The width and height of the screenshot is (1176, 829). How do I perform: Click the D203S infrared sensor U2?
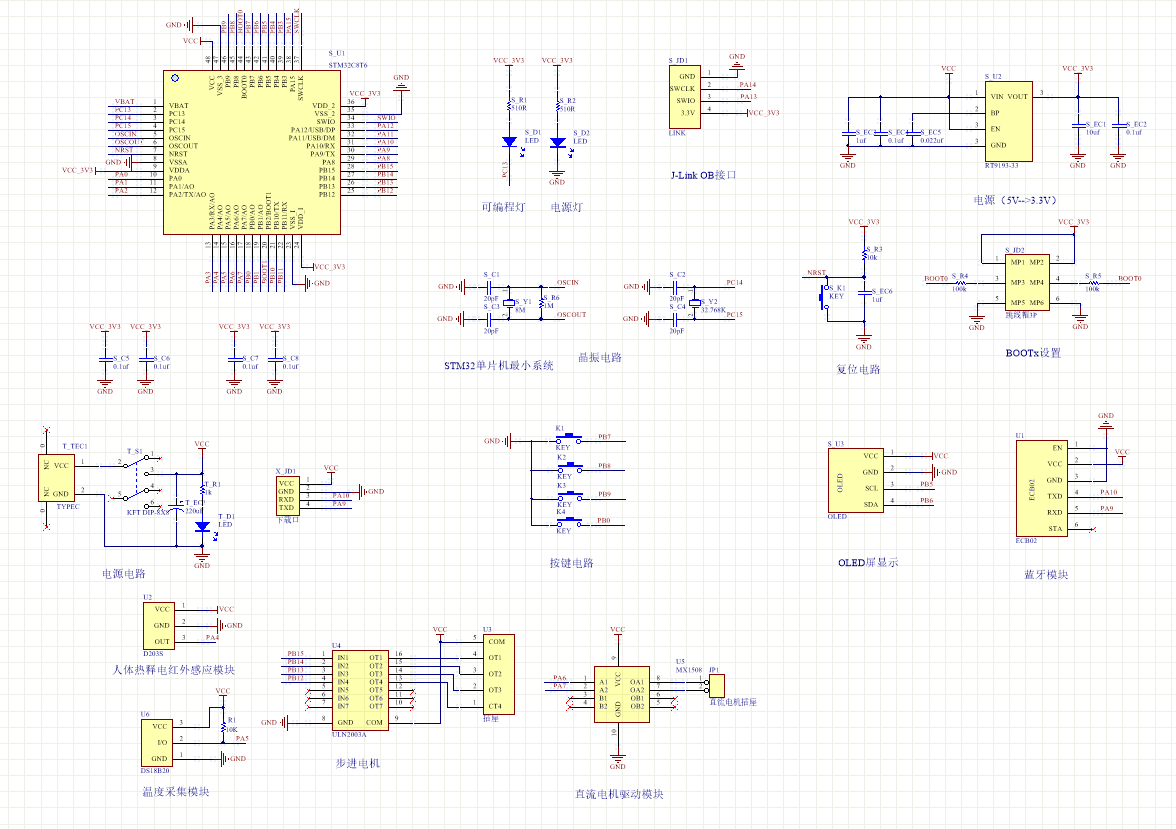tap(161, 625)
